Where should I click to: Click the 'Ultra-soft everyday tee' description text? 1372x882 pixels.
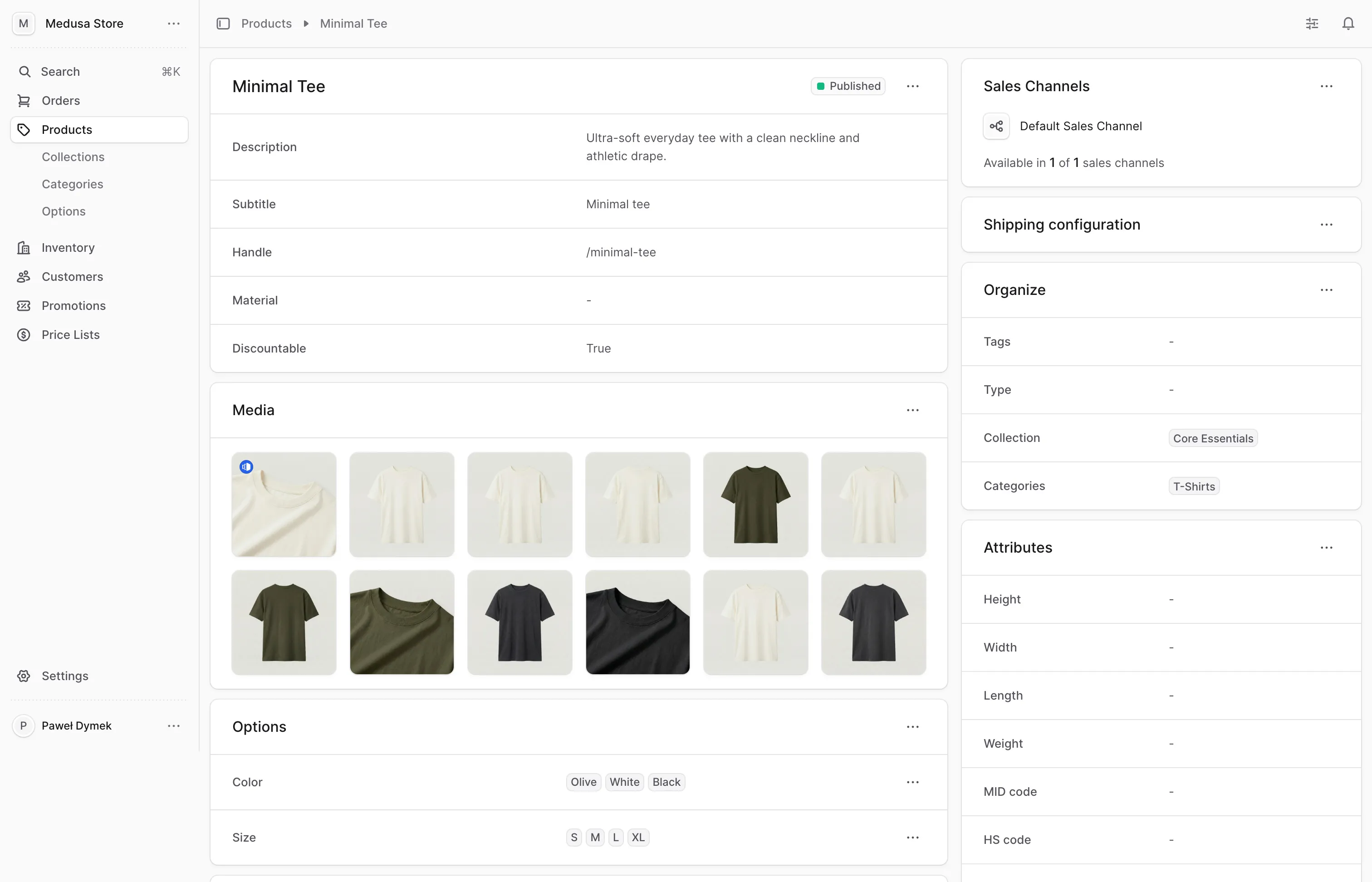pos(723,147)
